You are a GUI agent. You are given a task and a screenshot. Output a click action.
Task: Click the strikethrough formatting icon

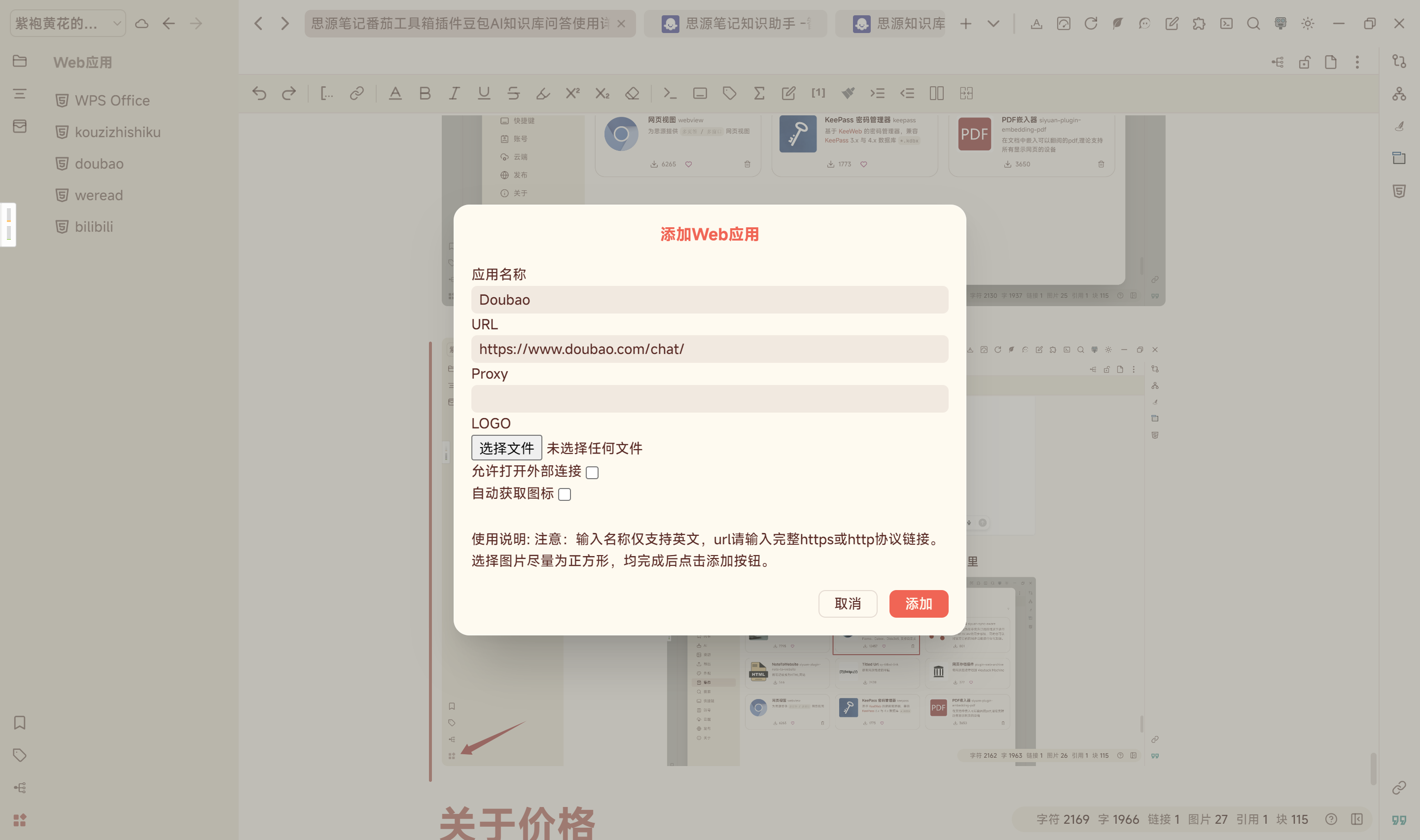[513, 93]
